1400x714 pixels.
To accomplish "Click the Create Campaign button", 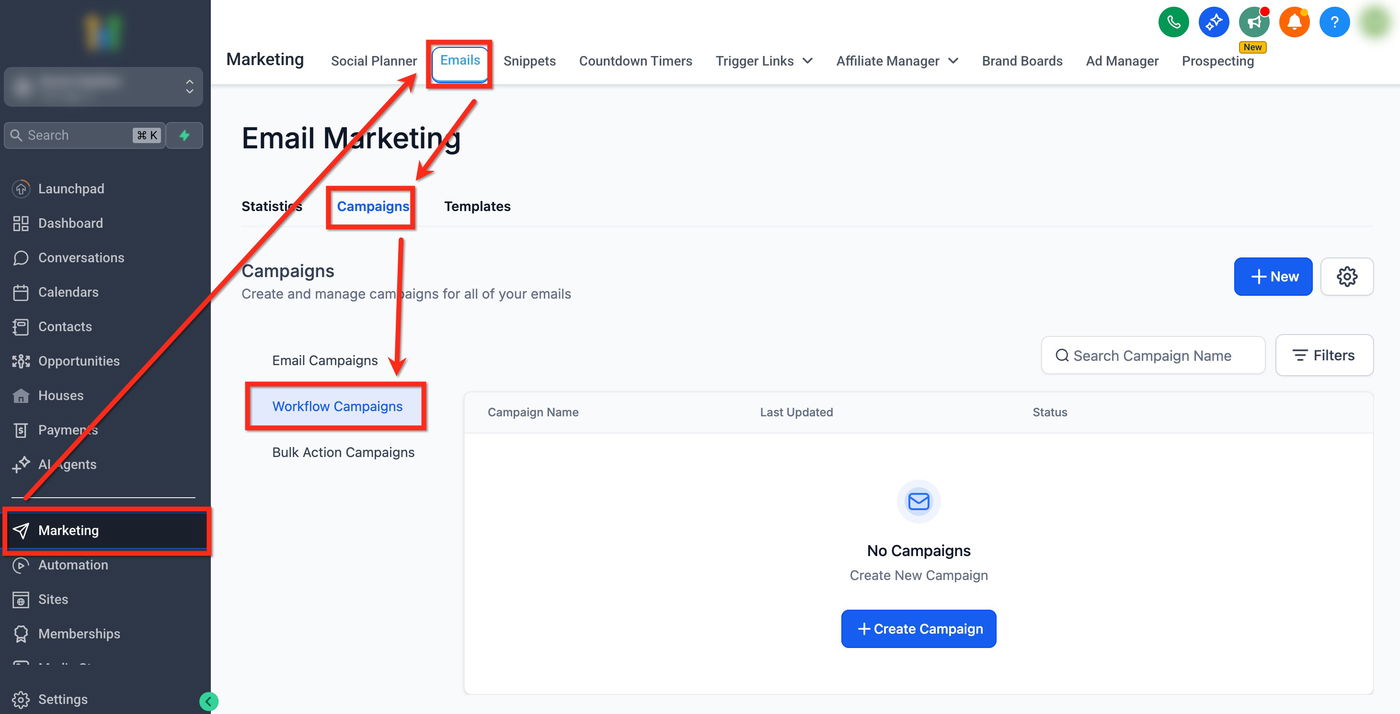I will tap(918, 629).
